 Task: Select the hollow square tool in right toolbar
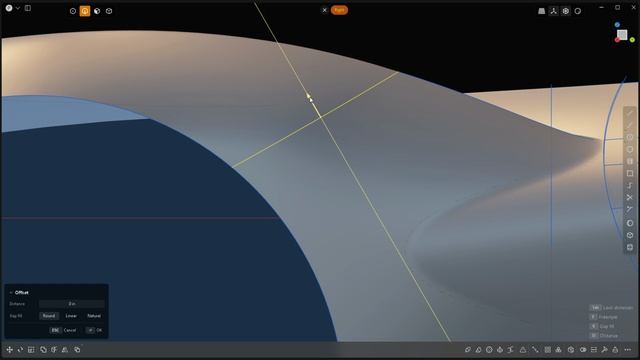click(630, 173)
